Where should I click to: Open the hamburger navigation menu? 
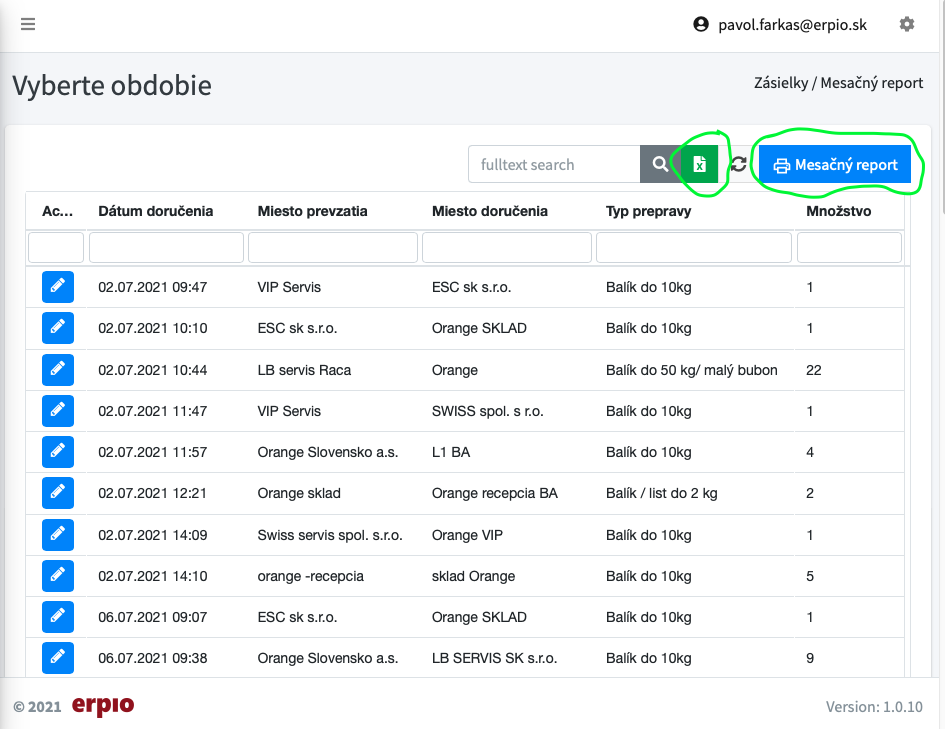point(28,24)
